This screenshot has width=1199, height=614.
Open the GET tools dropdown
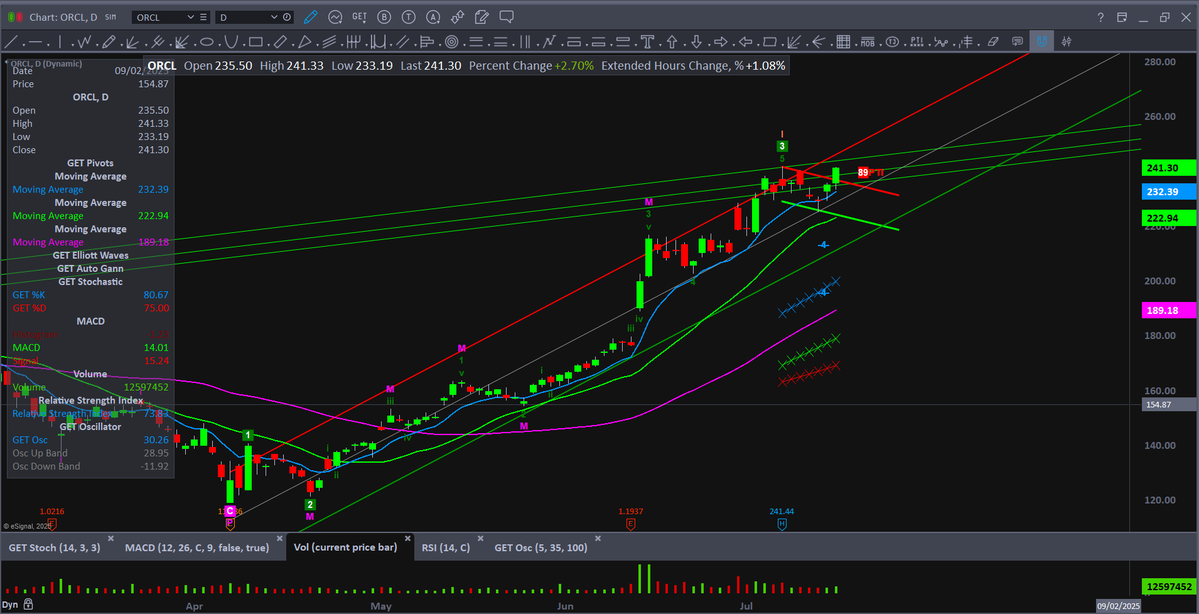(359, 17)
